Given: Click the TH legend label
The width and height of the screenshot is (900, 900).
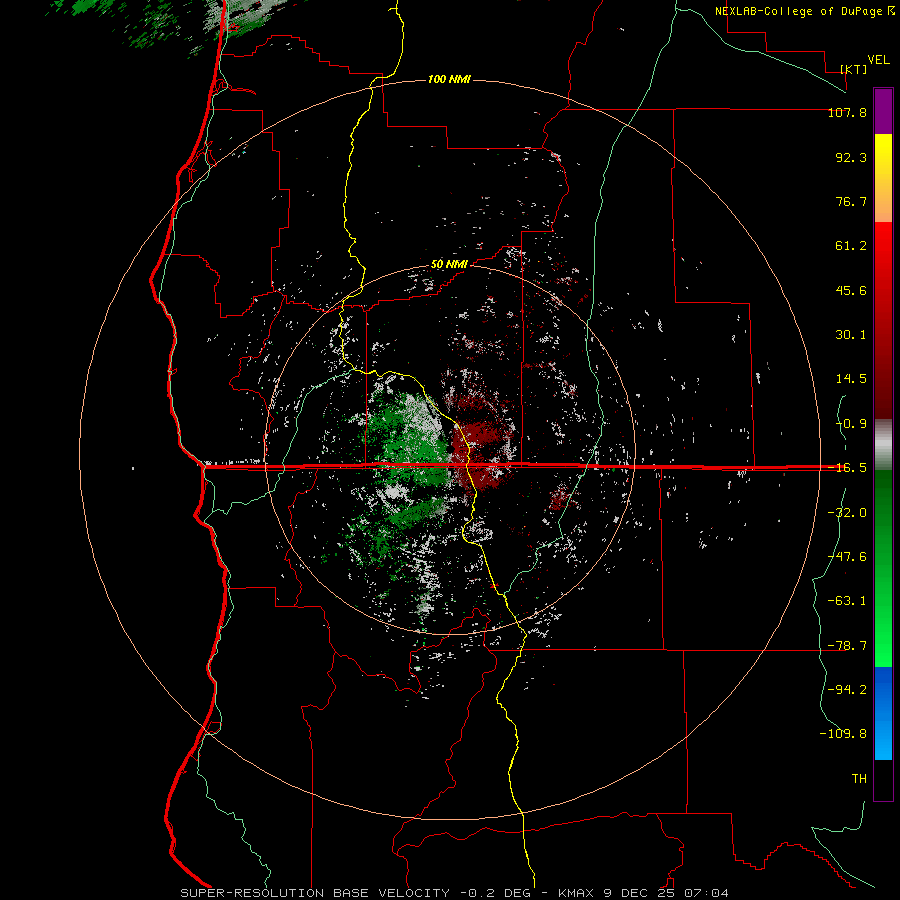Looking at the screenshot, I should [859, 779].
